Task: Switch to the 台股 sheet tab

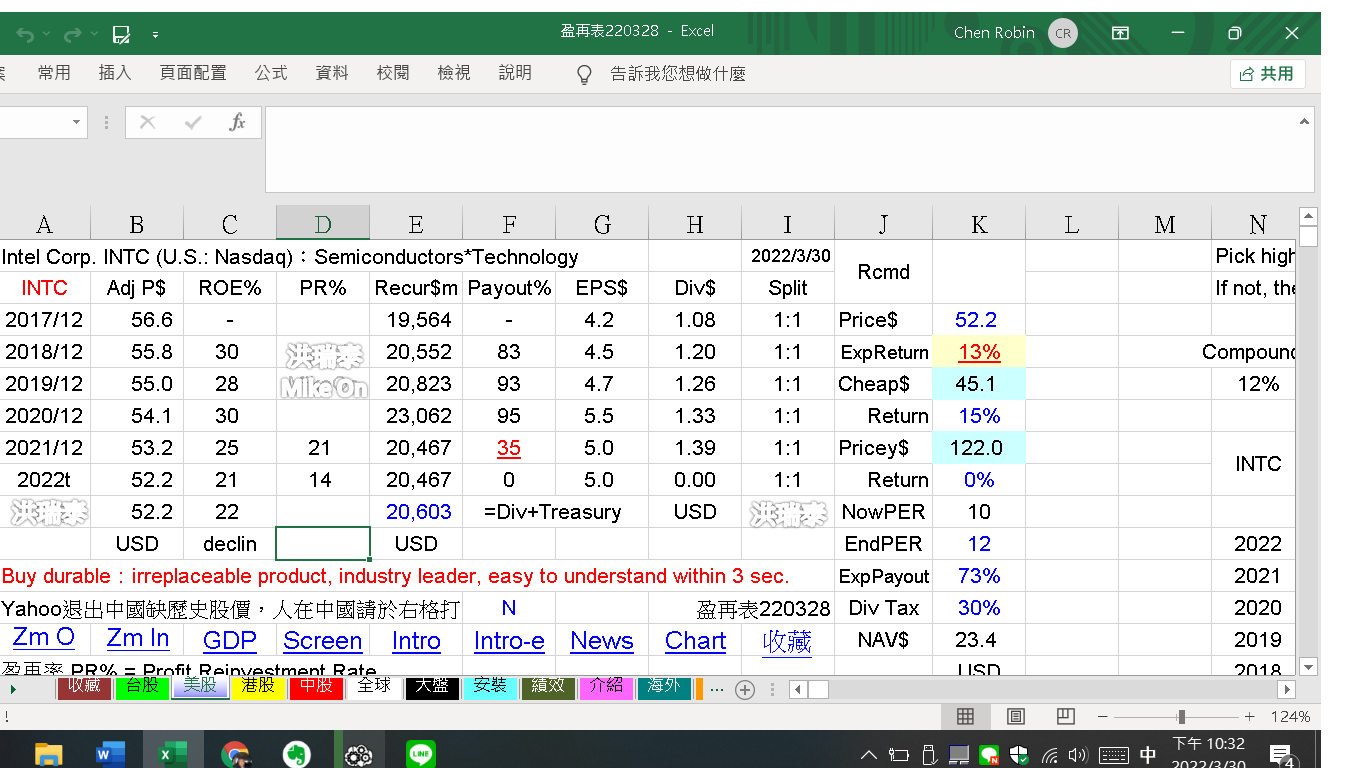Action: point(141,686)
